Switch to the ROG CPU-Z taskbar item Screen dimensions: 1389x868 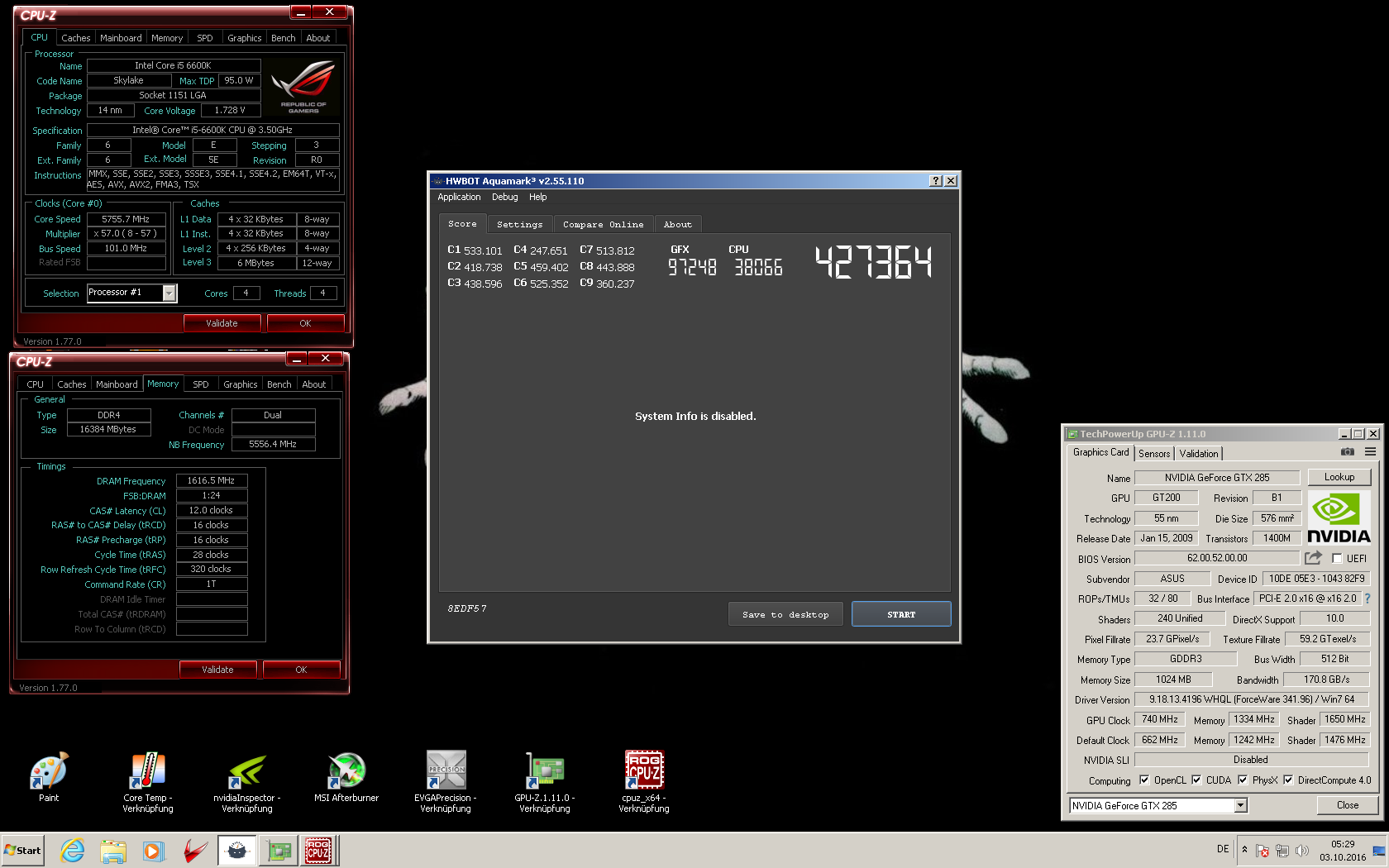tap(319, 851)
